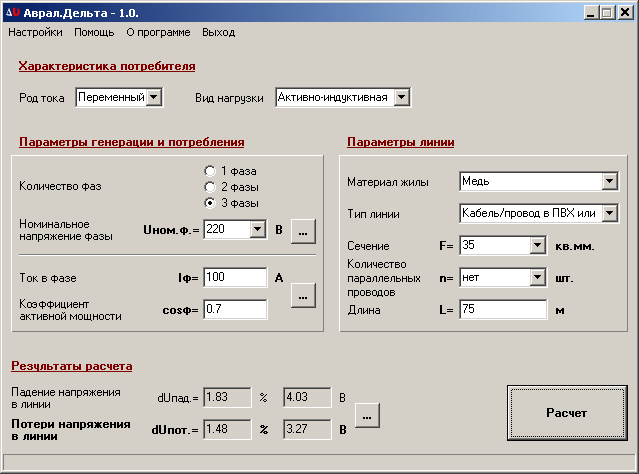Click the ellipsis button beside nominal voltage
The width and height of the screenshot is (639, 474).
click(303, 231)
